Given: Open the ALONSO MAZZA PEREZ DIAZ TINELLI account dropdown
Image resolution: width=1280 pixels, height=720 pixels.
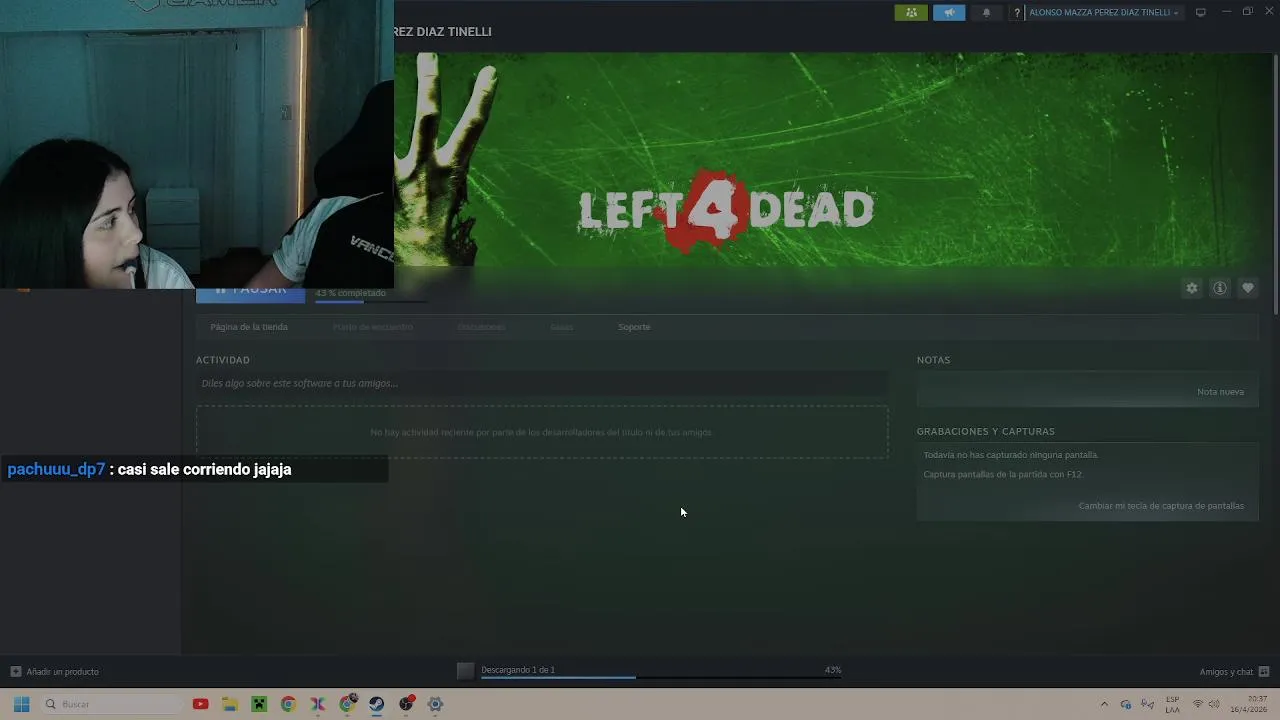Looking at the screenshot, I should pyautogui.click(x=1104, y=12).
